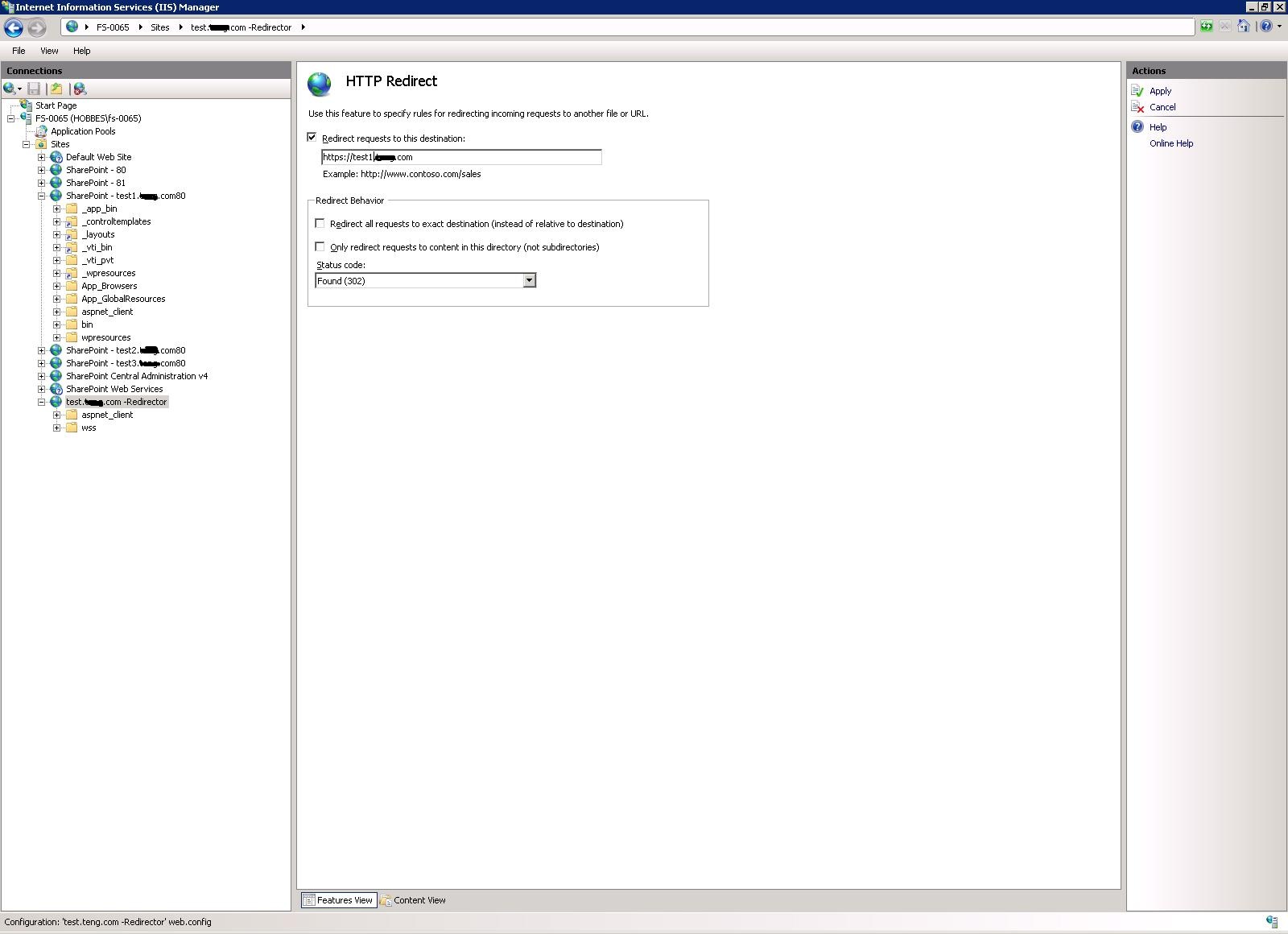1288x934 pixels.
Task: Click the Application Pools icon
Action: [41, 131]
